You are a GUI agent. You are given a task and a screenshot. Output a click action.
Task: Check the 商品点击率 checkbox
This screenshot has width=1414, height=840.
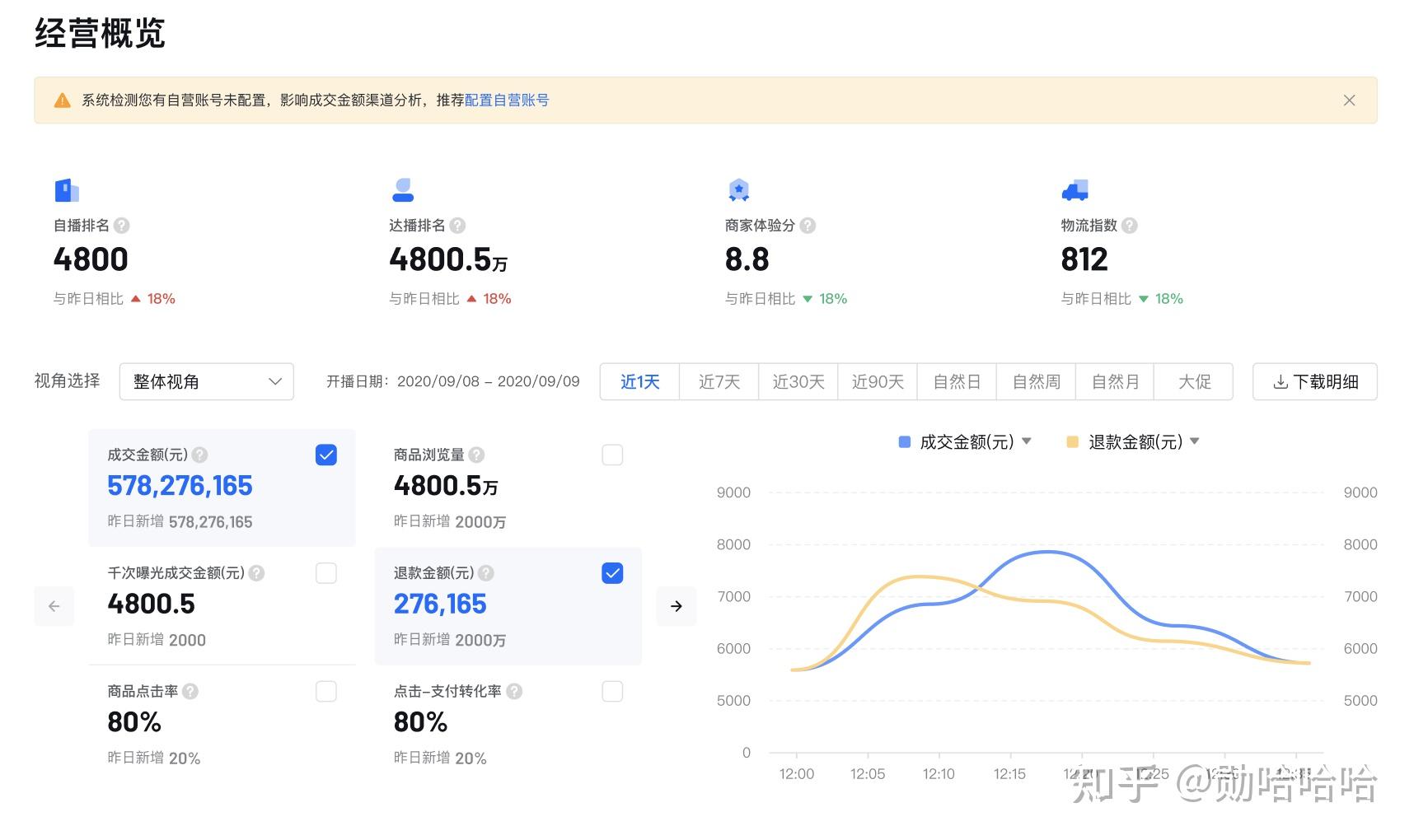coord(326,692)
